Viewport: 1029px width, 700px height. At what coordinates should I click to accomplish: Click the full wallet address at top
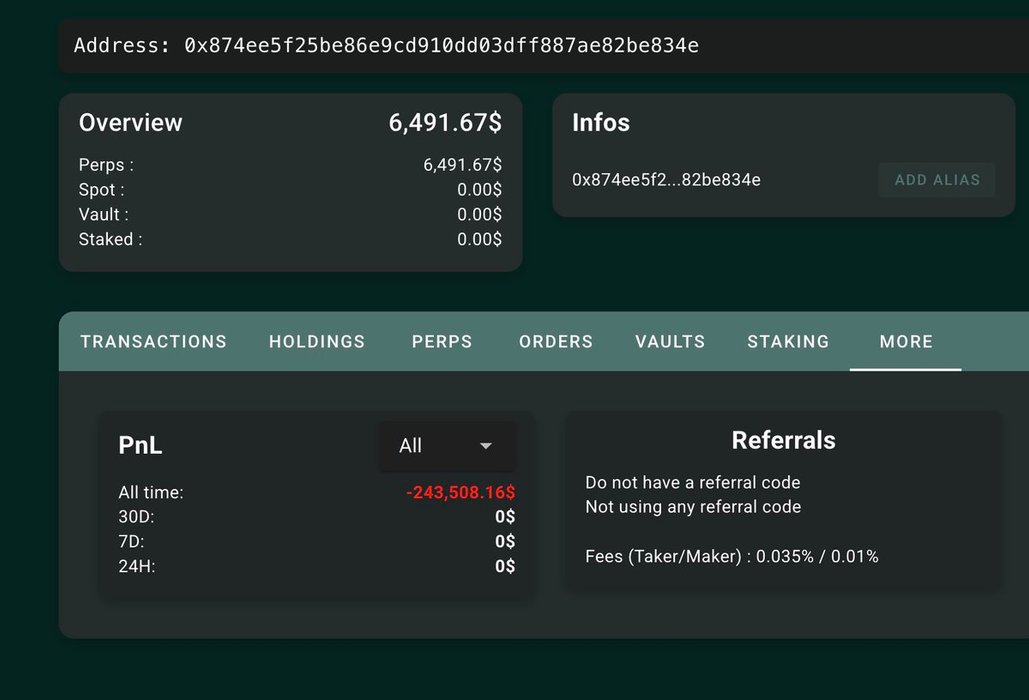click(441, 46)
